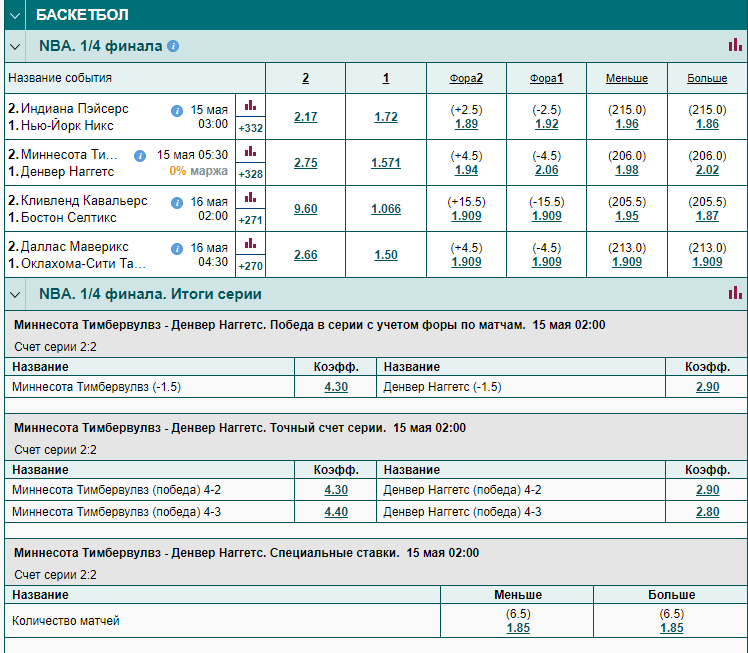This screenshot has width=748, height=653.
Task: Show +332 additional markets for Индиана match
Action: click(x=250, y=128)
